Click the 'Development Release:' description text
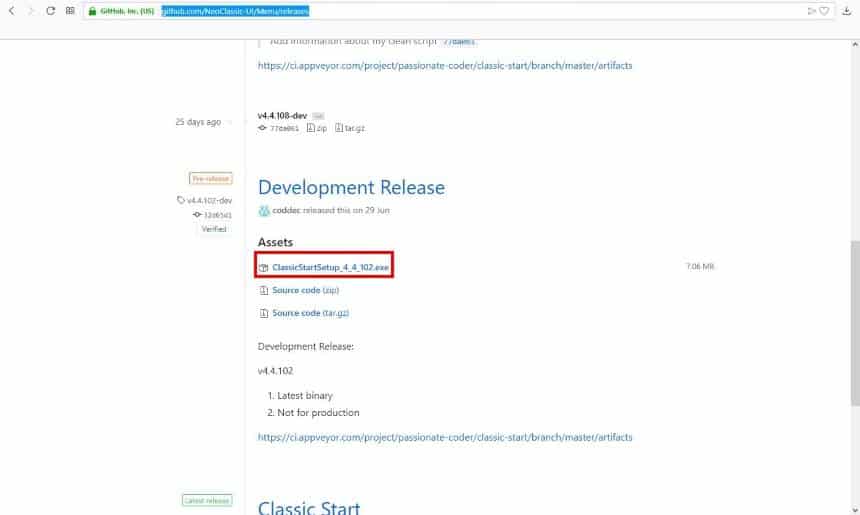The image size is (860, 515). (x=305, y=347)
